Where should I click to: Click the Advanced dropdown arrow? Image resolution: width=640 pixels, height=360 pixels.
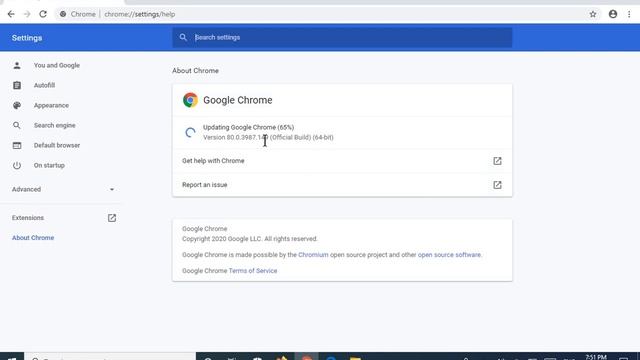tap(112, 189)
